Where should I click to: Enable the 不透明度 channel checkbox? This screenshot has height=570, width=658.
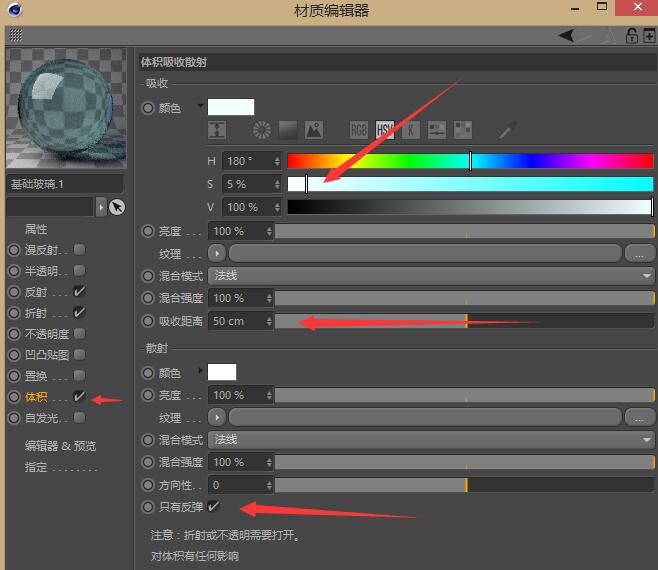coord(79,334)
